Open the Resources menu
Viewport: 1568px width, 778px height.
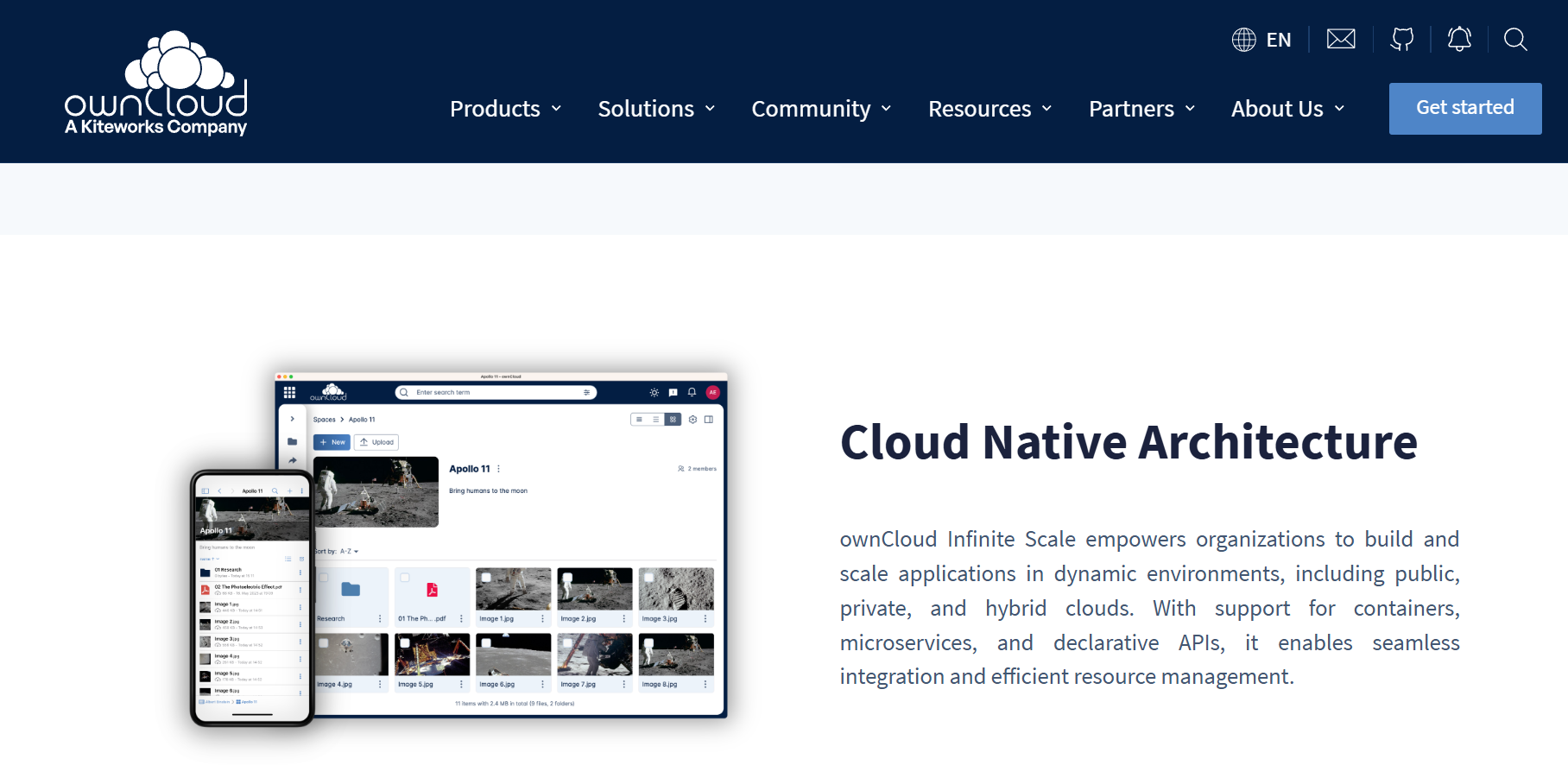(x=990, y=109)
